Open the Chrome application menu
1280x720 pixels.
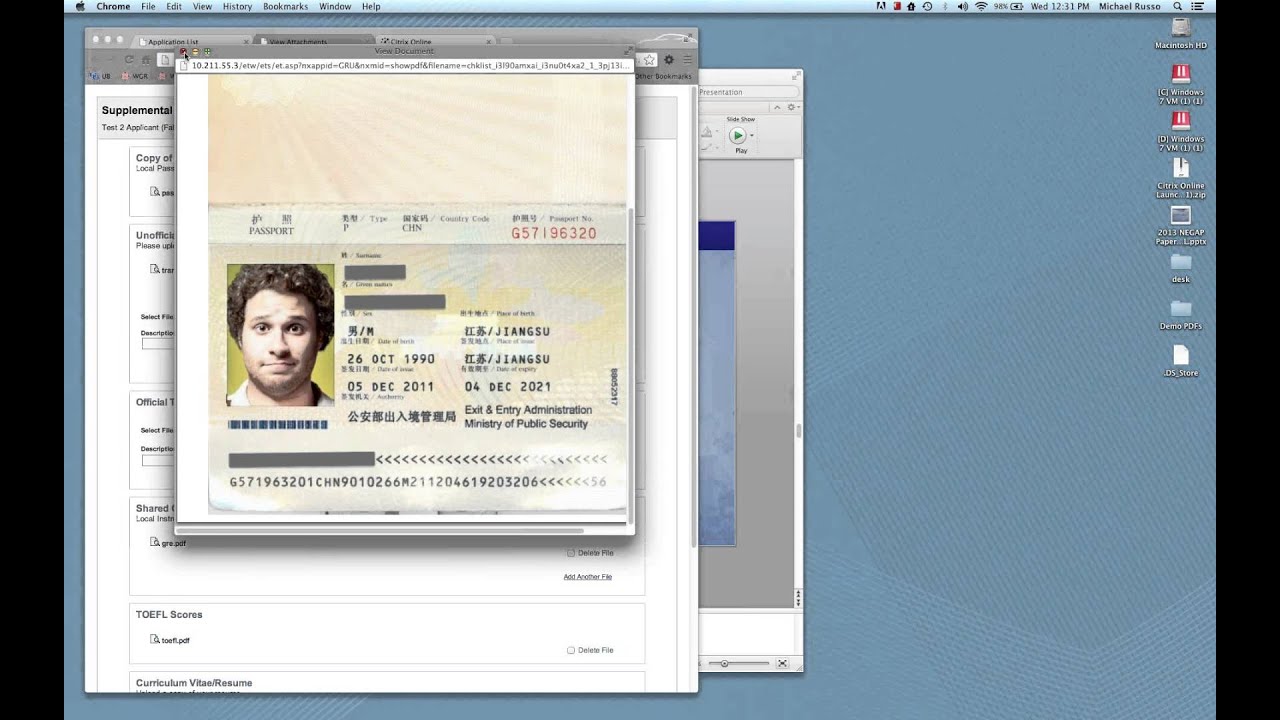point(113,6)
